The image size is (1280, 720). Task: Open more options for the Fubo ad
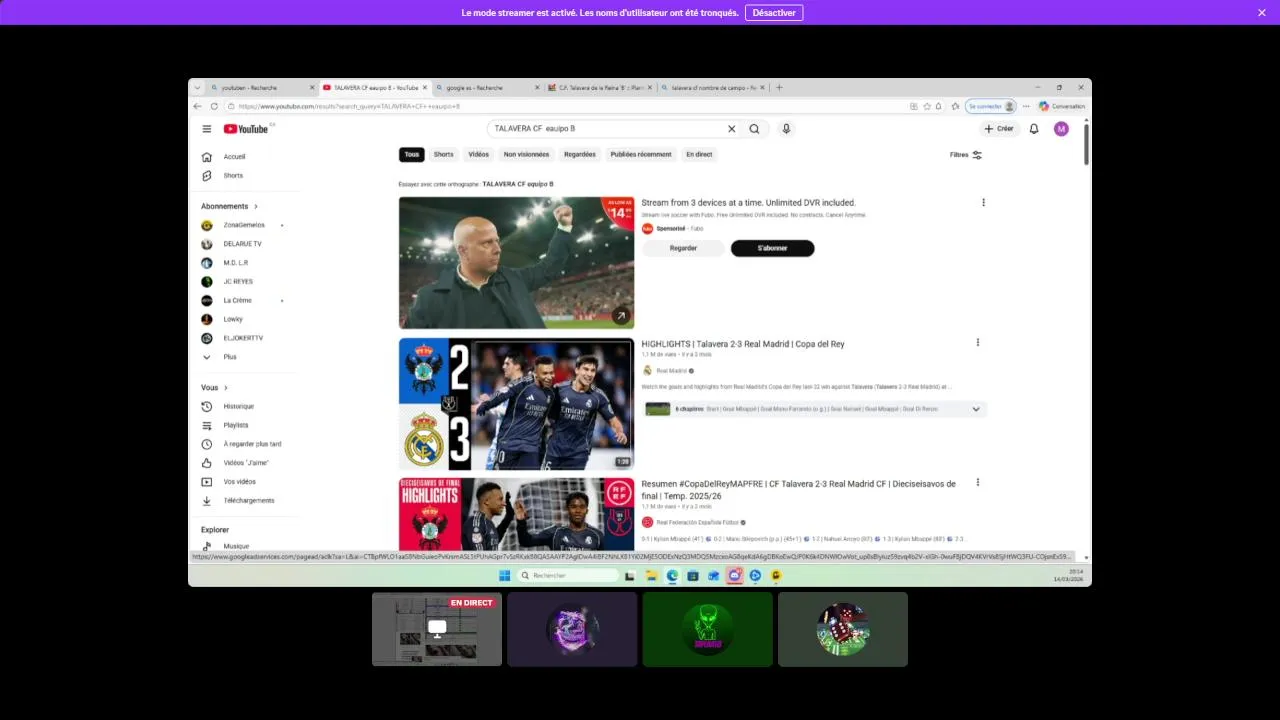tap(983, 202)
